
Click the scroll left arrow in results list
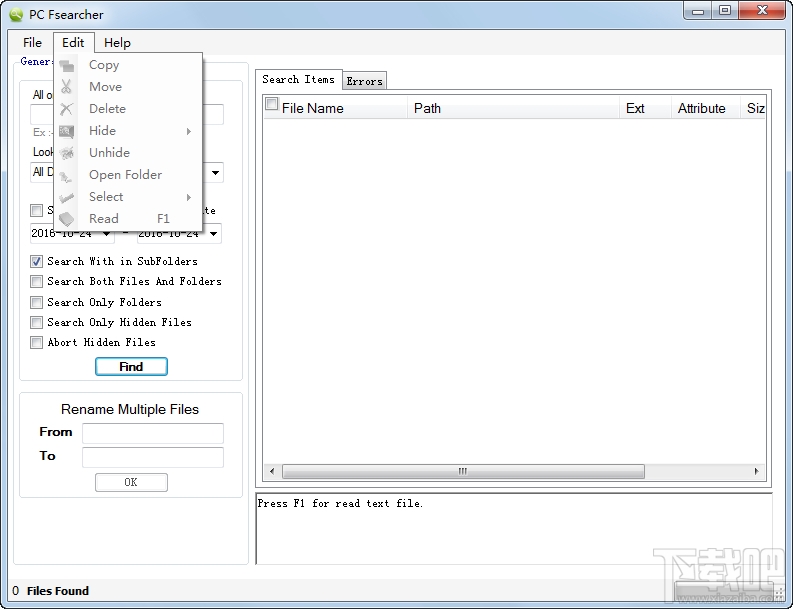point(272,471)
